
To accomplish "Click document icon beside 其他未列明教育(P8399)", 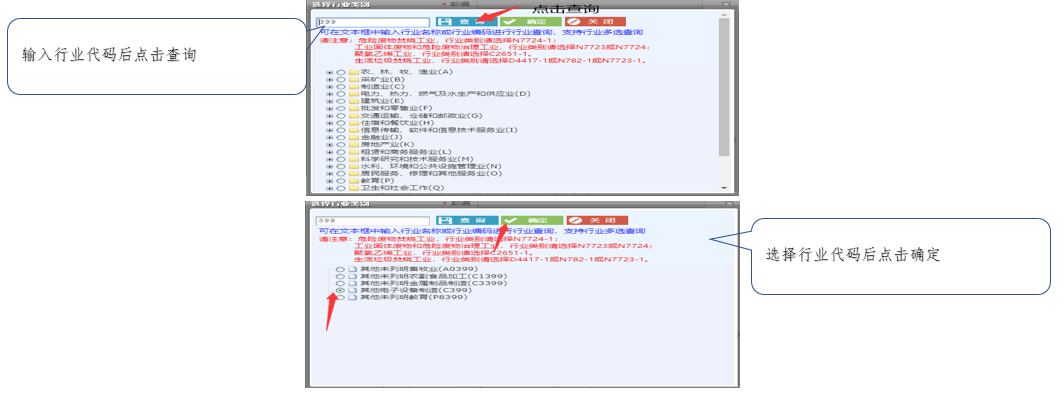I will coord(352,298).
